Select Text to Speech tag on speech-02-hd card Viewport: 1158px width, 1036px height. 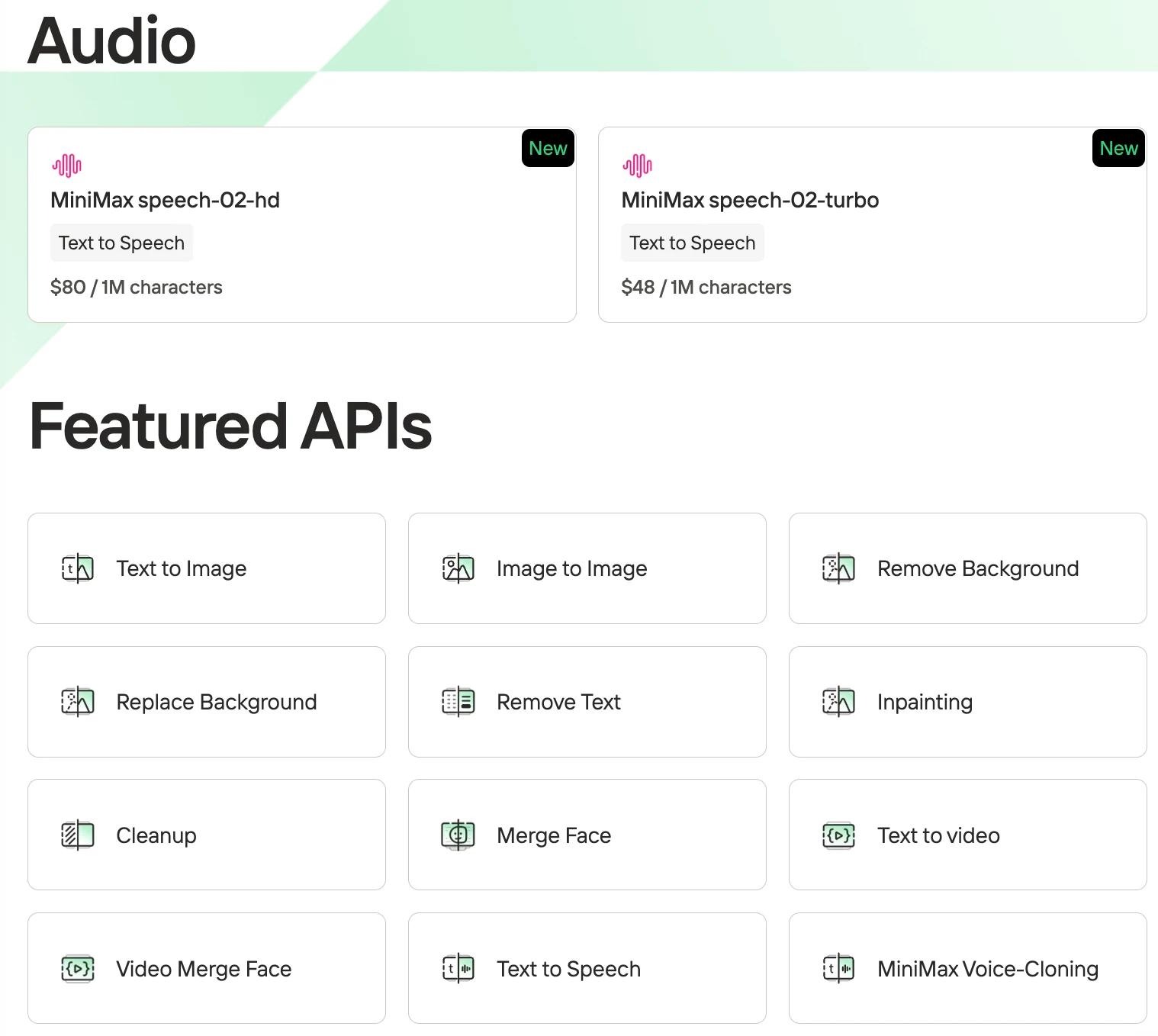tap(121, 243)
